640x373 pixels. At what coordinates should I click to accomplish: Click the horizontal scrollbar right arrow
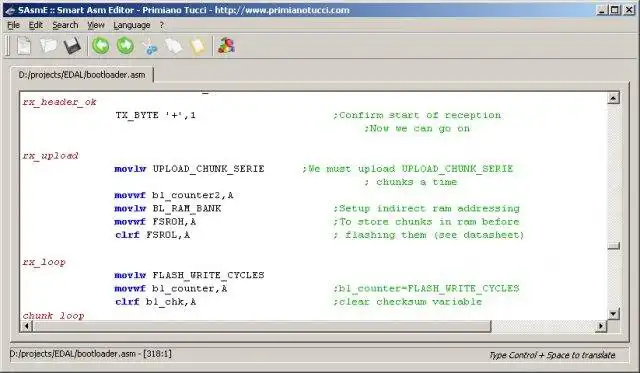(x=601, y=326)
